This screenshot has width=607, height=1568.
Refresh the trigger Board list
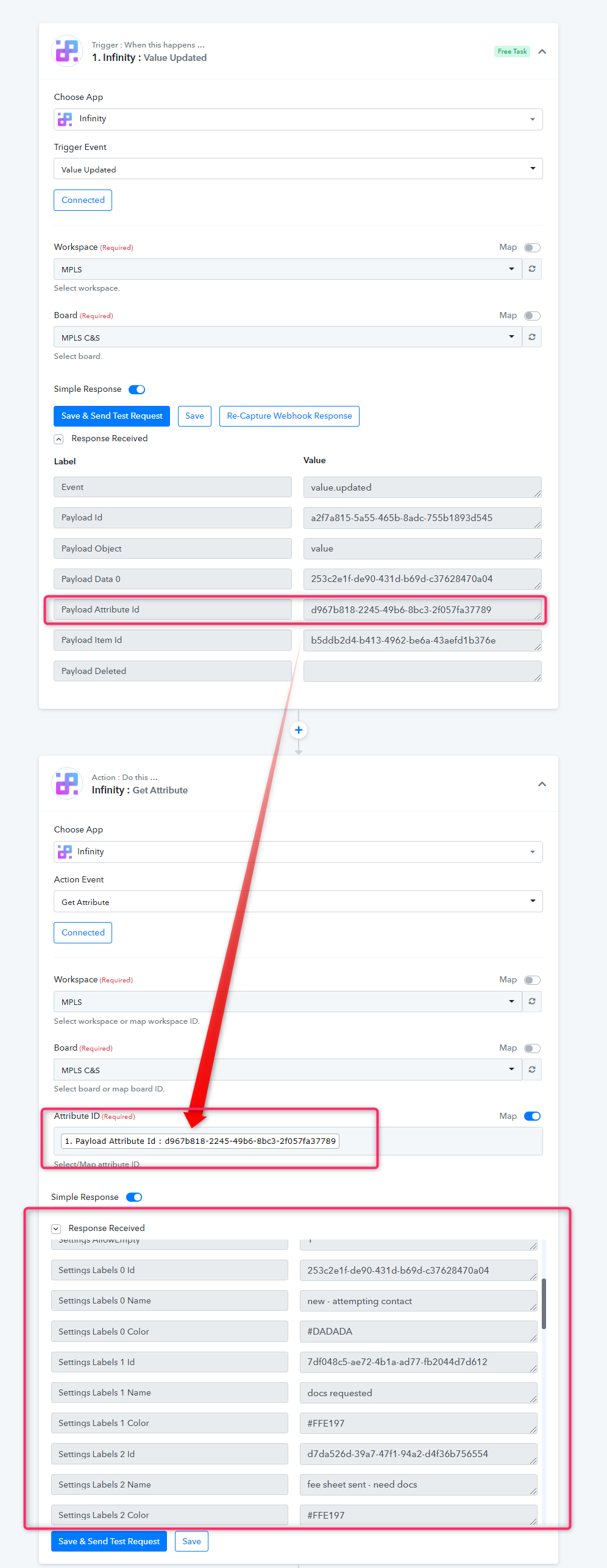(x=532, y=337)
